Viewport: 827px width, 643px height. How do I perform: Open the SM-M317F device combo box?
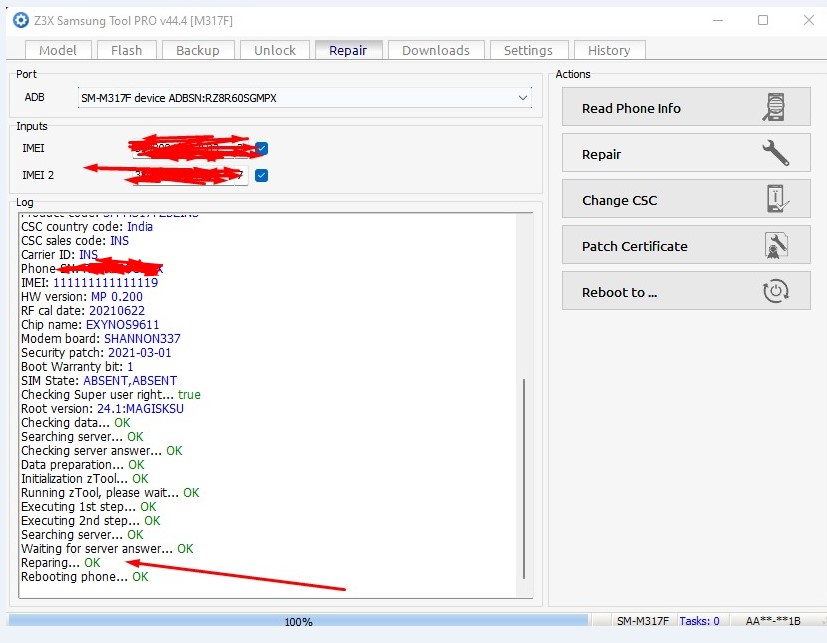pos(304,98)
